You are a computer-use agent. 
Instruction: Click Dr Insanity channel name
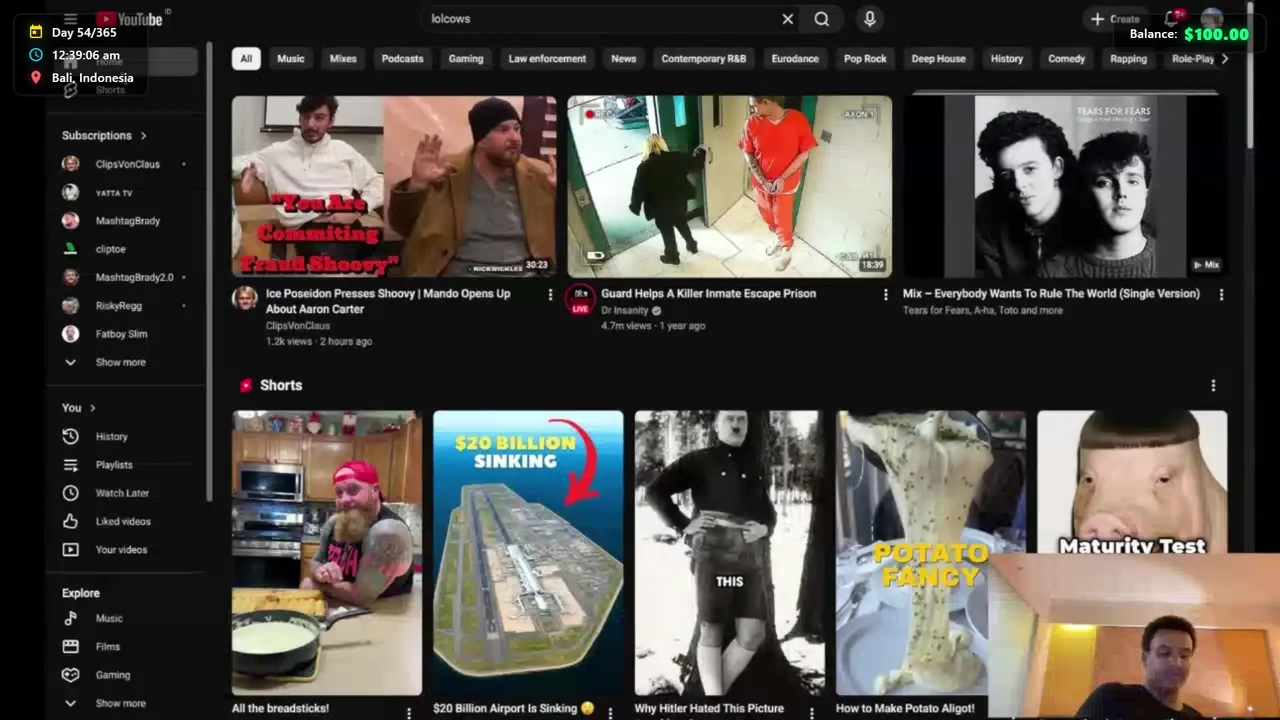click(x=625, y=311)
